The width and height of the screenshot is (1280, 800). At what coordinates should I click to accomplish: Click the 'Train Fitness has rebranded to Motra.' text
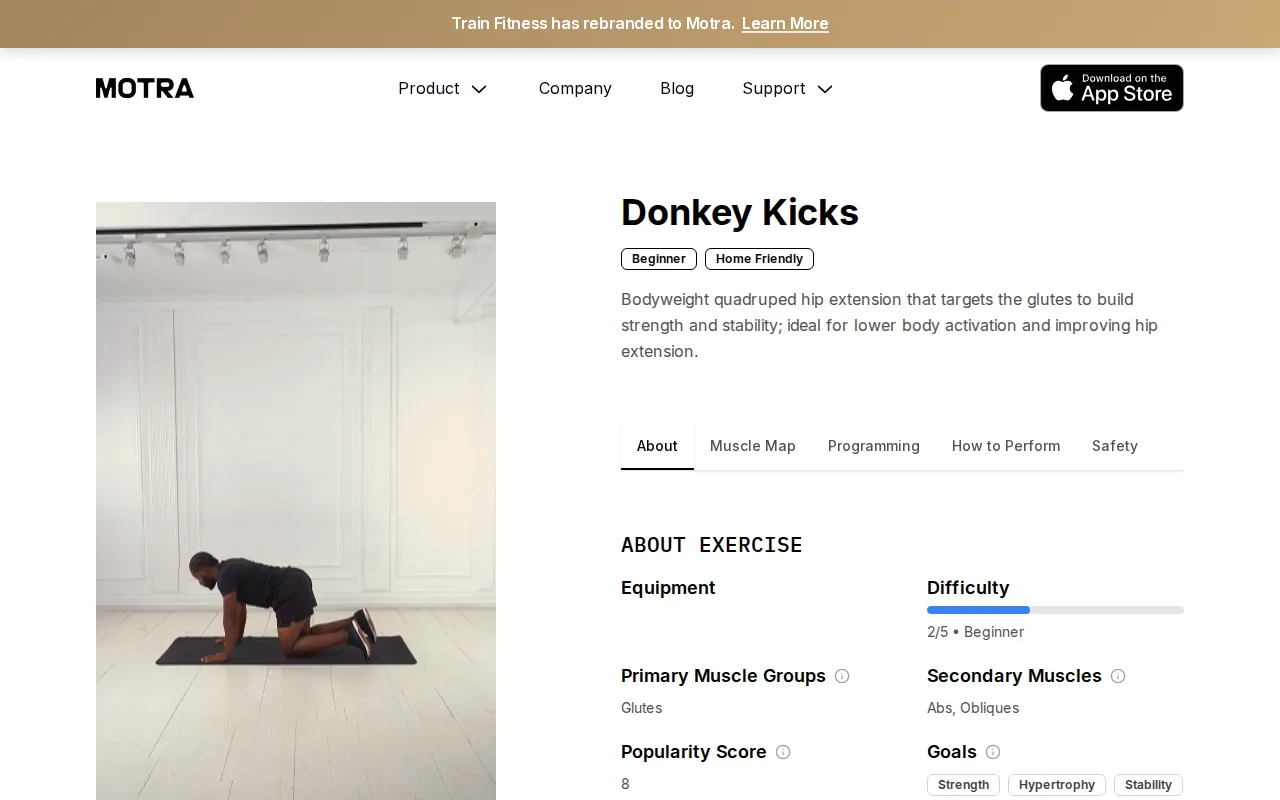(x=593, y=23)
